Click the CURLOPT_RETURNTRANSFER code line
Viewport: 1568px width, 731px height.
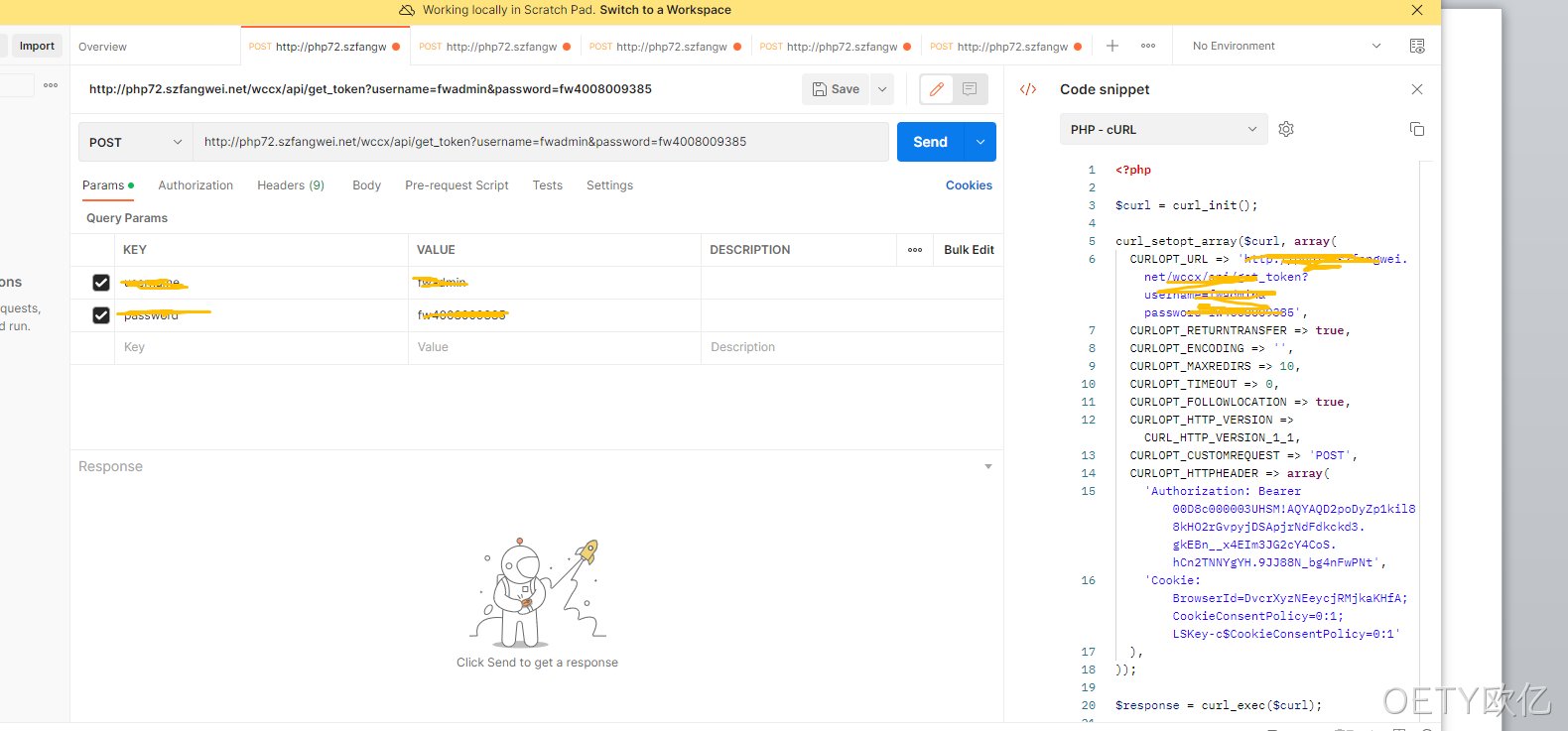tap(1240, 330)
